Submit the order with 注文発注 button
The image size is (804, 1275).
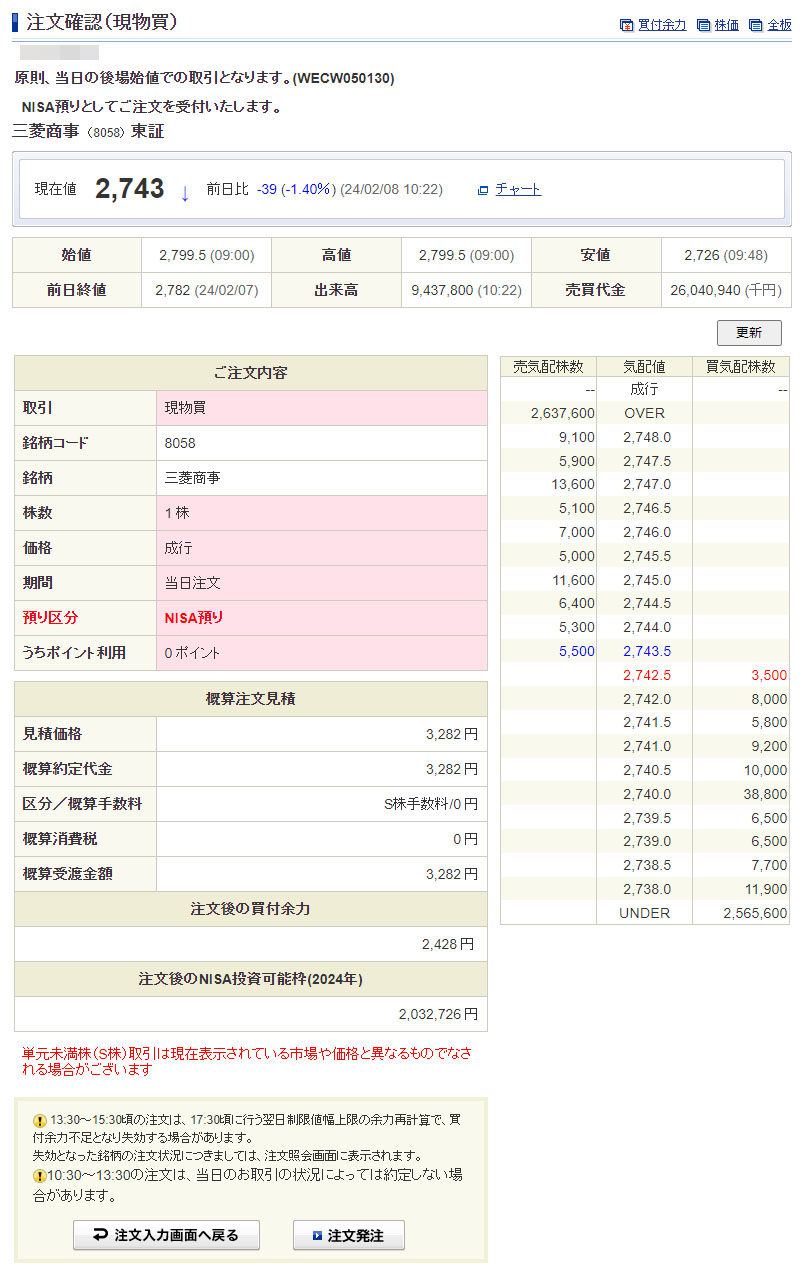(349, 1236)
